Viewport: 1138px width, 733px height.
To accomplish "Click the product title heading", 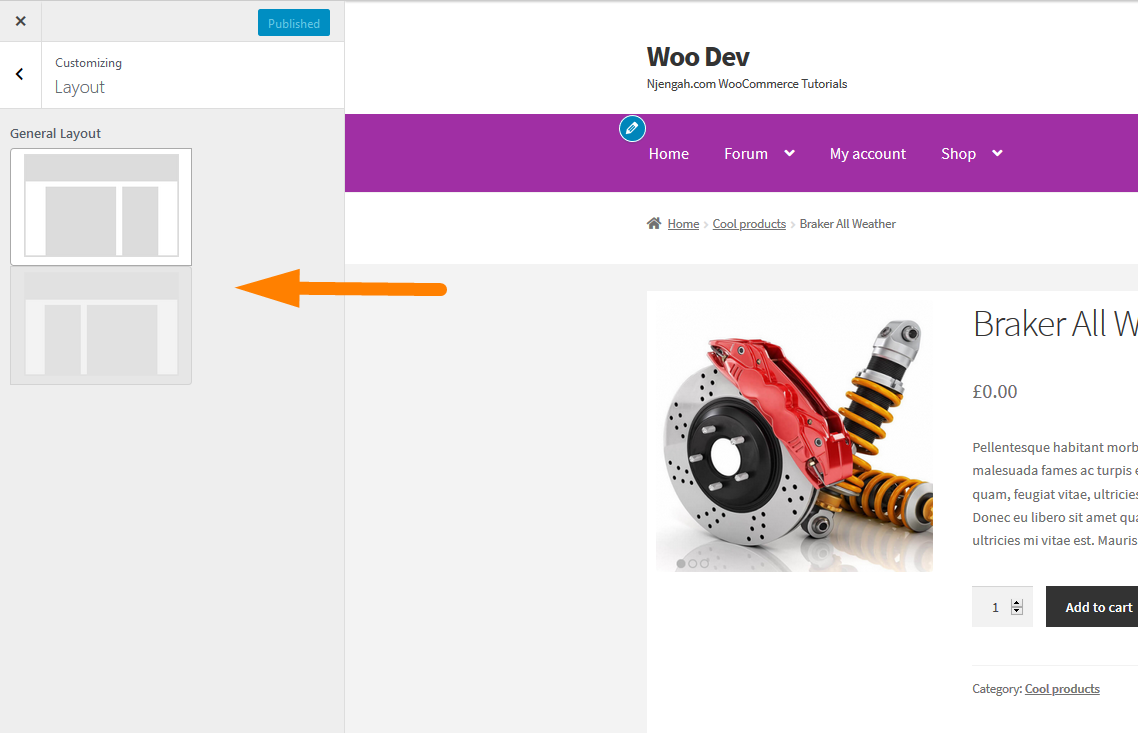I will [1055, 324].
